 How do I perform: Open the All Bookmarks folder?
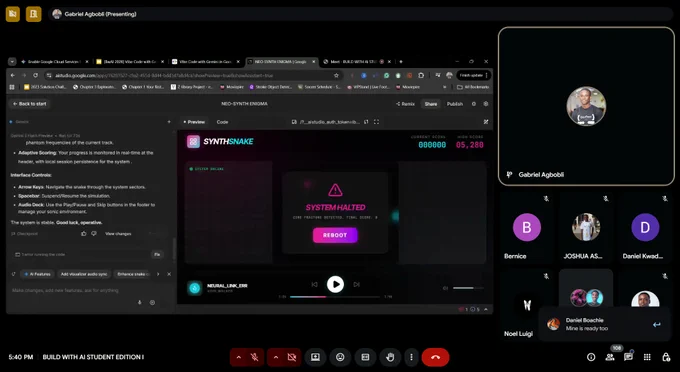[x=473, y=87]
